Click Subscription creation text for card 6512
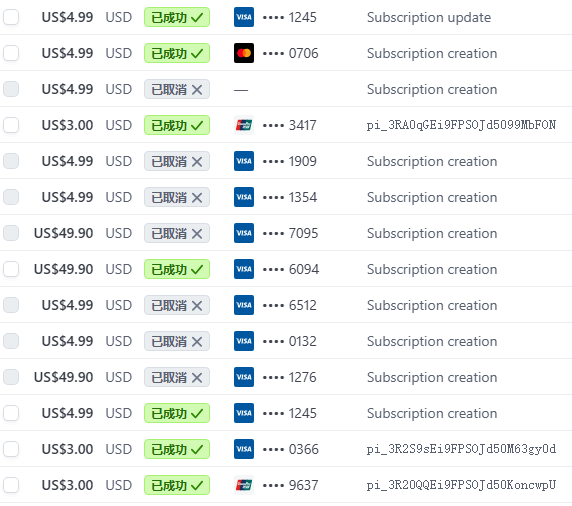 pos(432,305)
